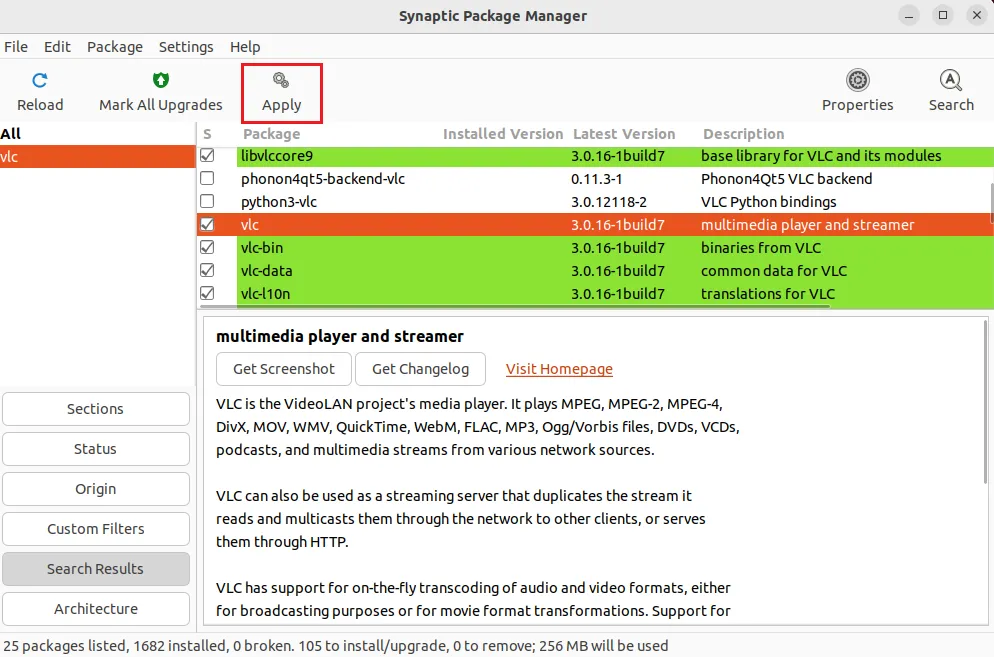Click the Get Changelog button
Screen dimensions: 994x657
pyautogui.click(x=420, y=369)
